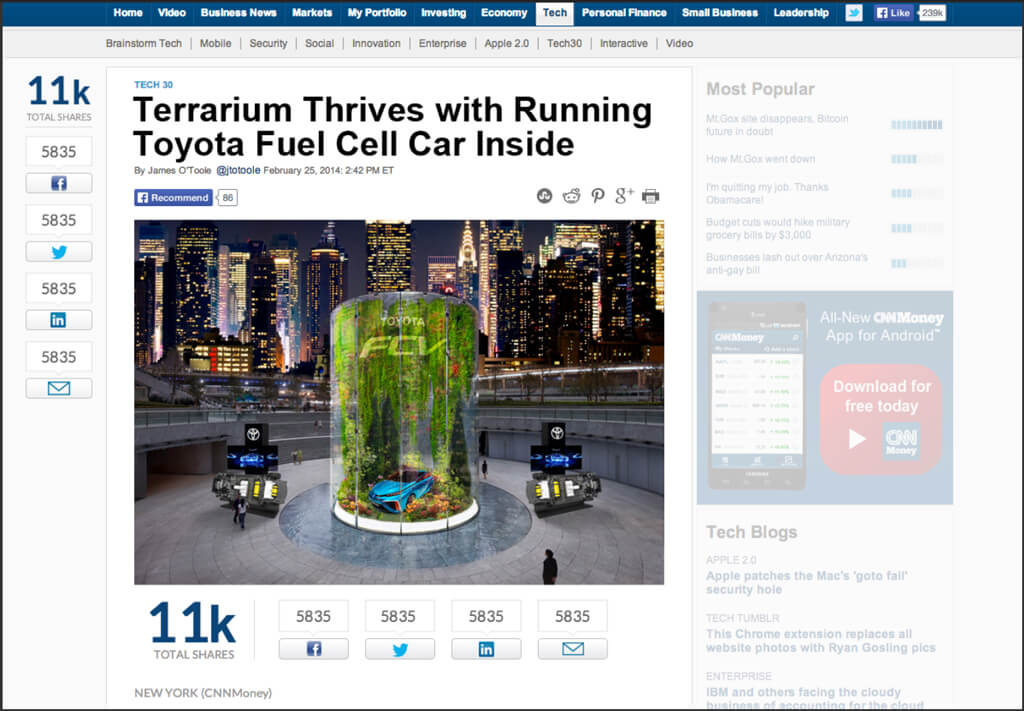Open the Apple 2.0 subnav link

point(507,43)
